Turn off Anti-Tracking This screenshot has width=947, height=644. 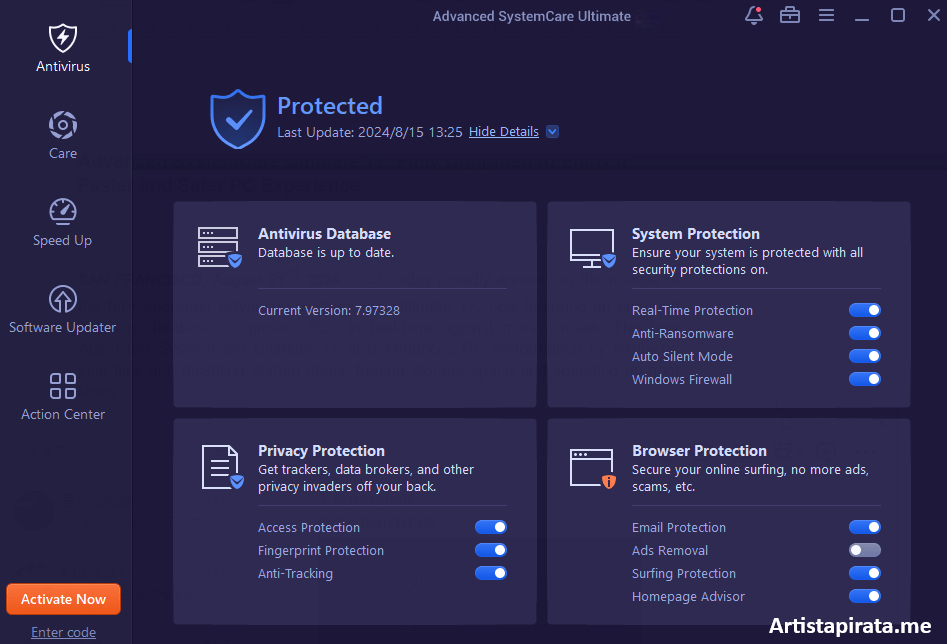pos(491,573)
